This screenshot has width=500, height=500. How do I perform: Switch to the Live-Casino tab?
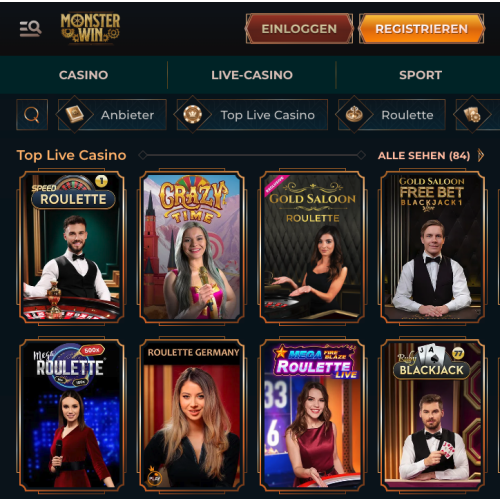pos(252,75)
